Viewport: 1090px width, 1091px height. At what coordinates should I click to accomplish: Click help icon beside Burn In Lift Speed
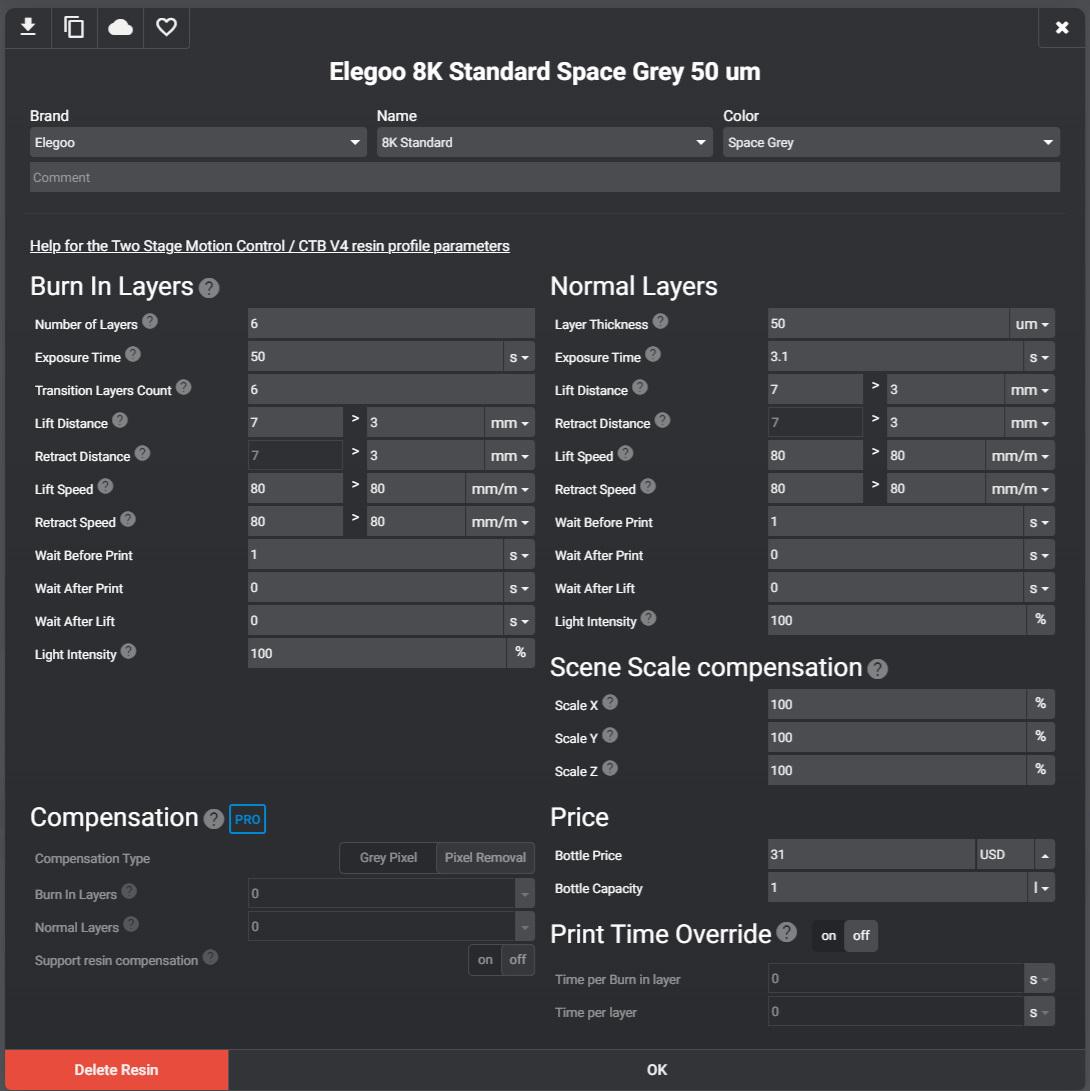[106, 486]
